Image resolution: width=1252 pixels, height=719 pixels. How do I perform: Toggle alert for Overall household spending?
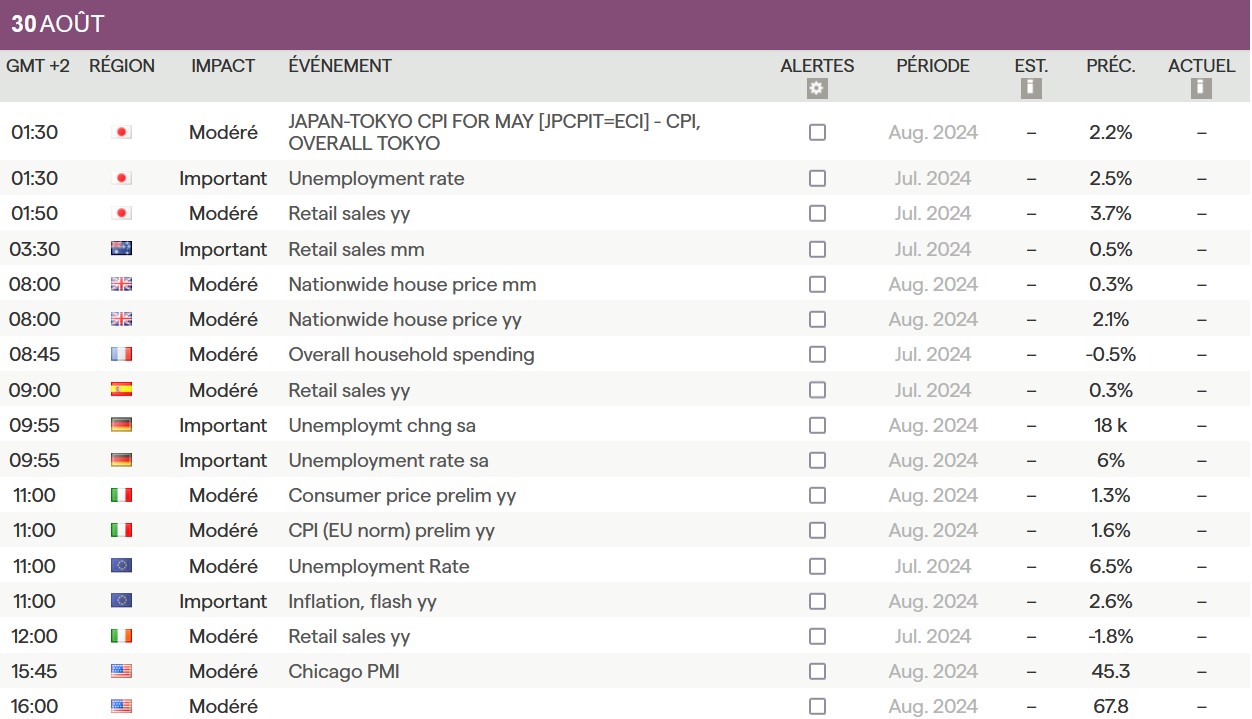[x=817, y=354]
